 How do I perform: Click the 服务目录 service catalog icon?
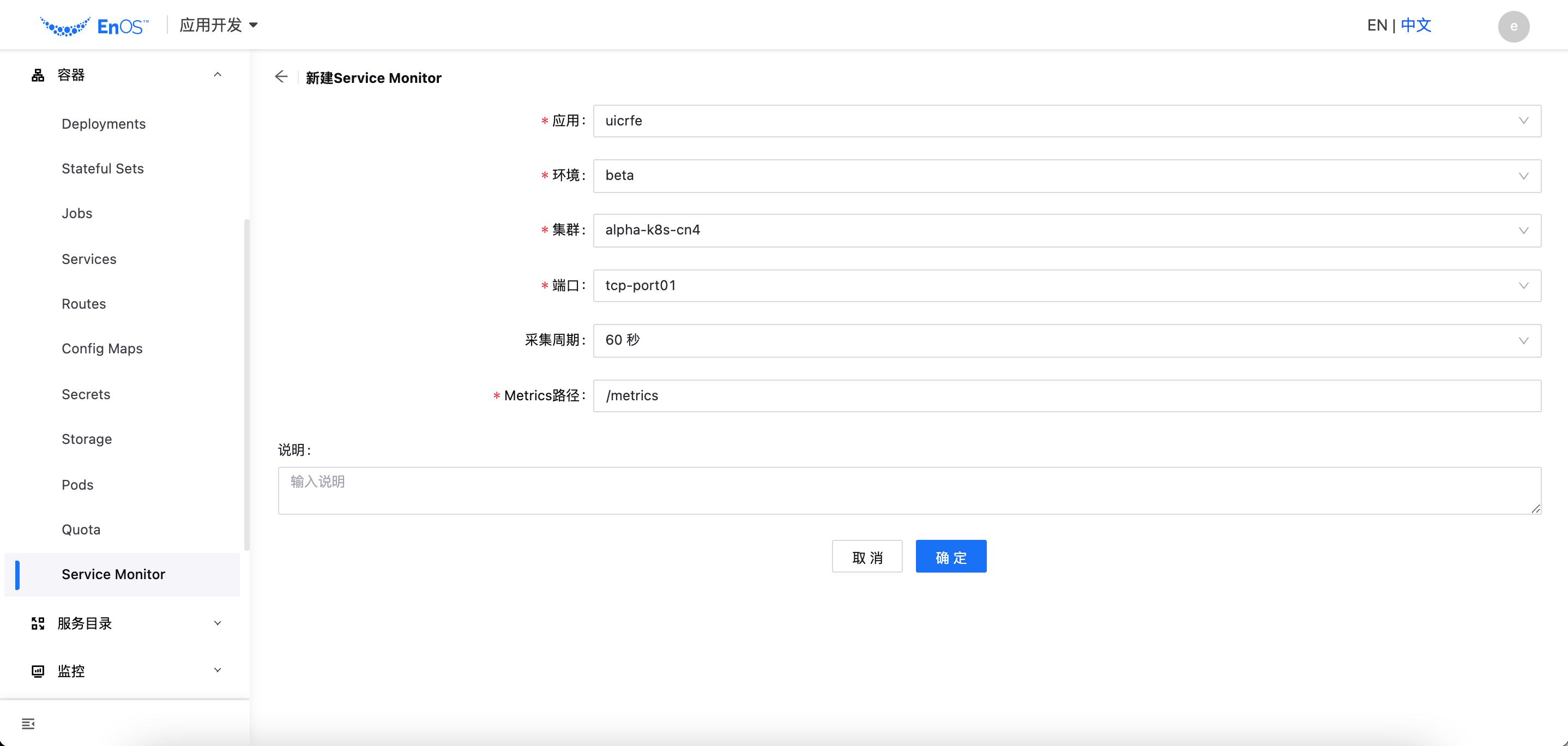coord(37,623)
